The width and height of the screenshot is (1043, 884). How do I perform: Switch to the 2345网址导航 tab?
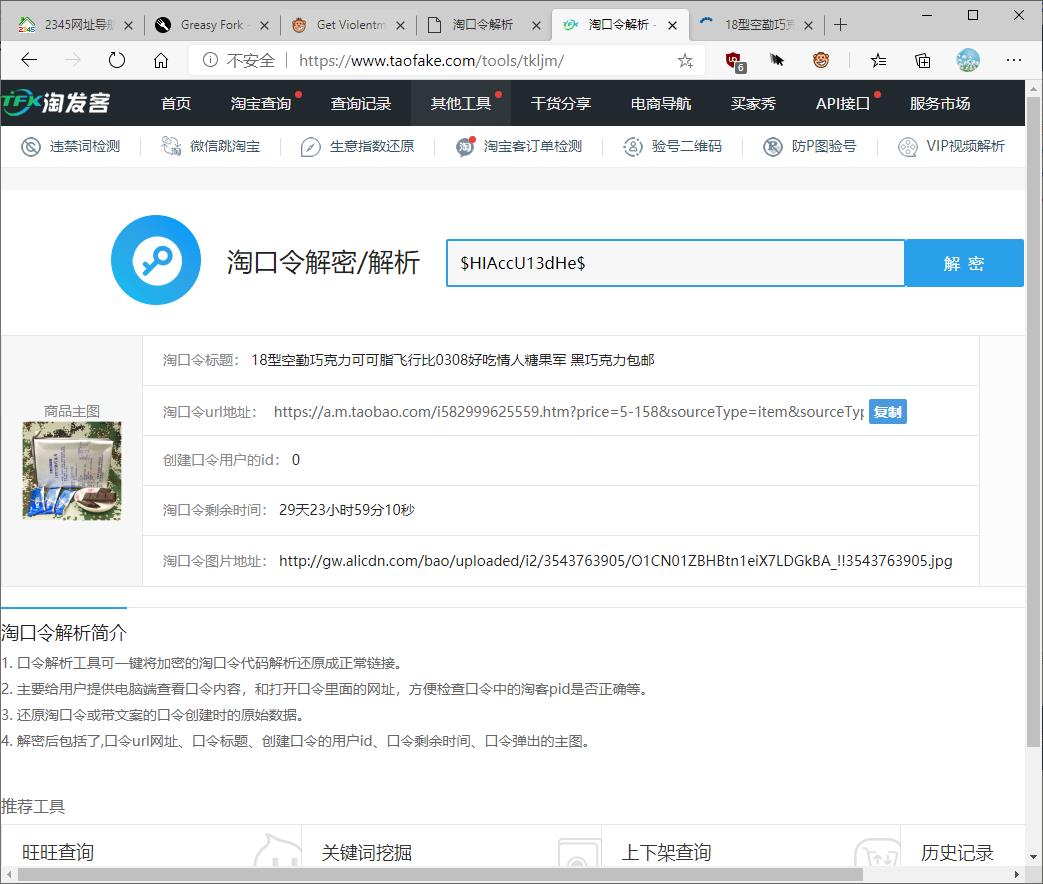(x=73, y=25)
